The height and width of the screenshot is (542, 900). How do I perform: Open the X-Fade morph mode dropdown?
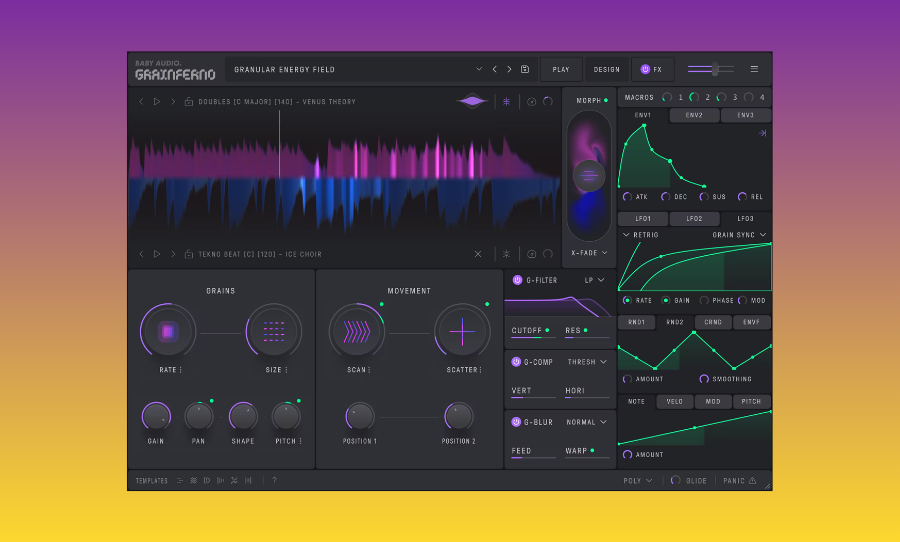(589, 253)
